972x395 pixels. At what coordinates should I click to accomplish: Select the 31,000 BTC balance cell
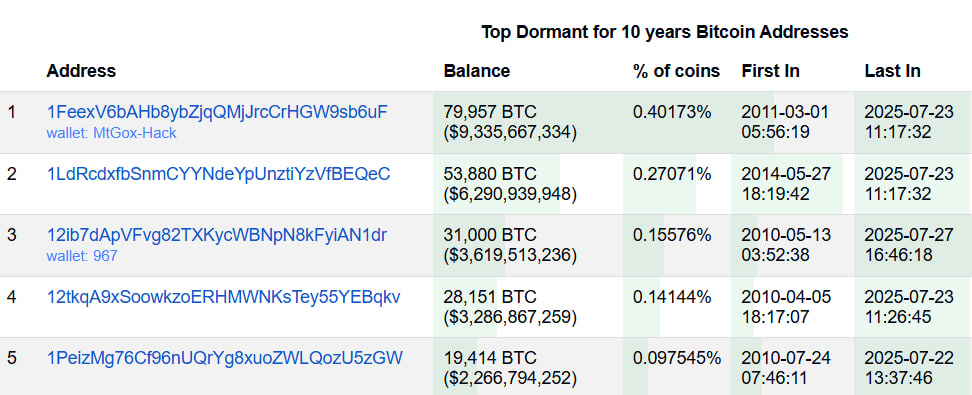[x=490, y=235]
